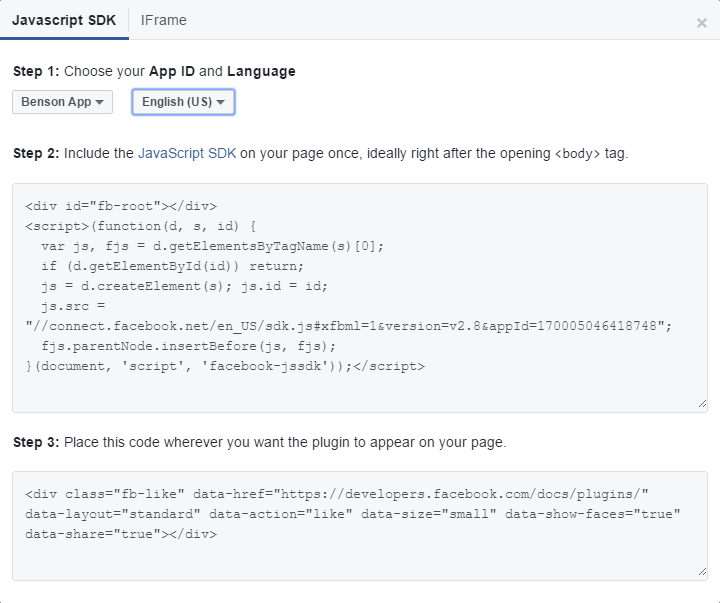
Task: Switch to the Javascript SDK tab
Action: [64, 20]
